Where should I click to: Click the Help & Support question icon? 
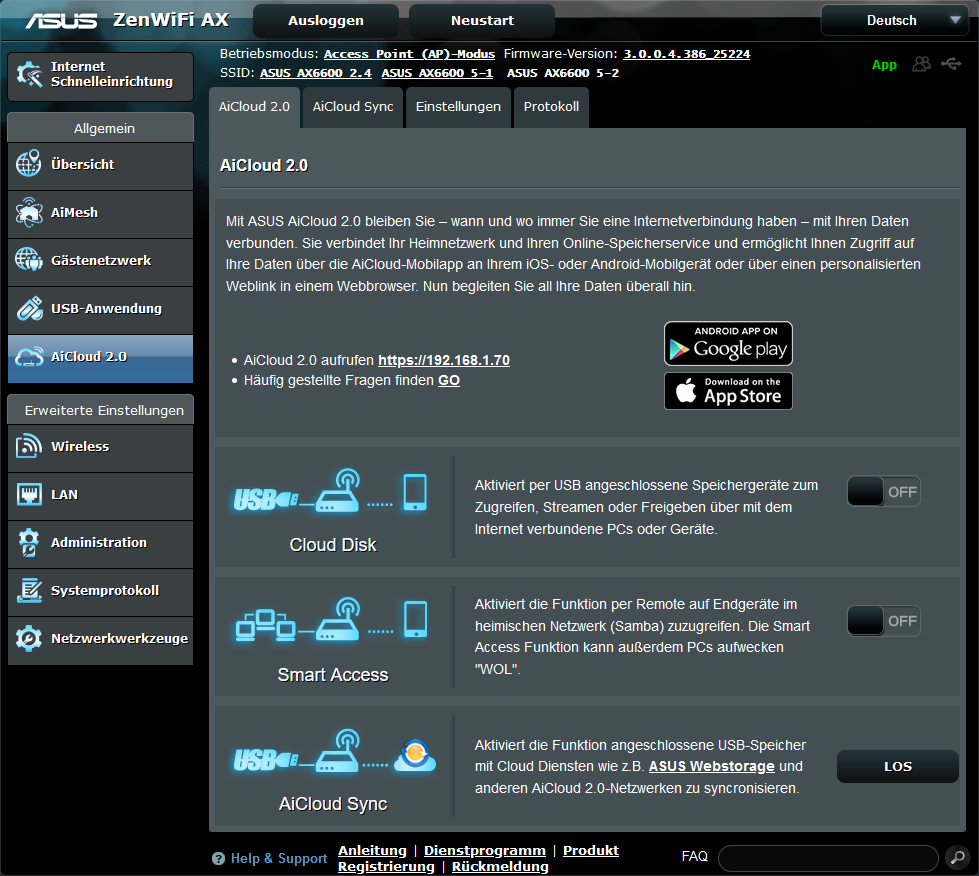click(x=218, y=859)
